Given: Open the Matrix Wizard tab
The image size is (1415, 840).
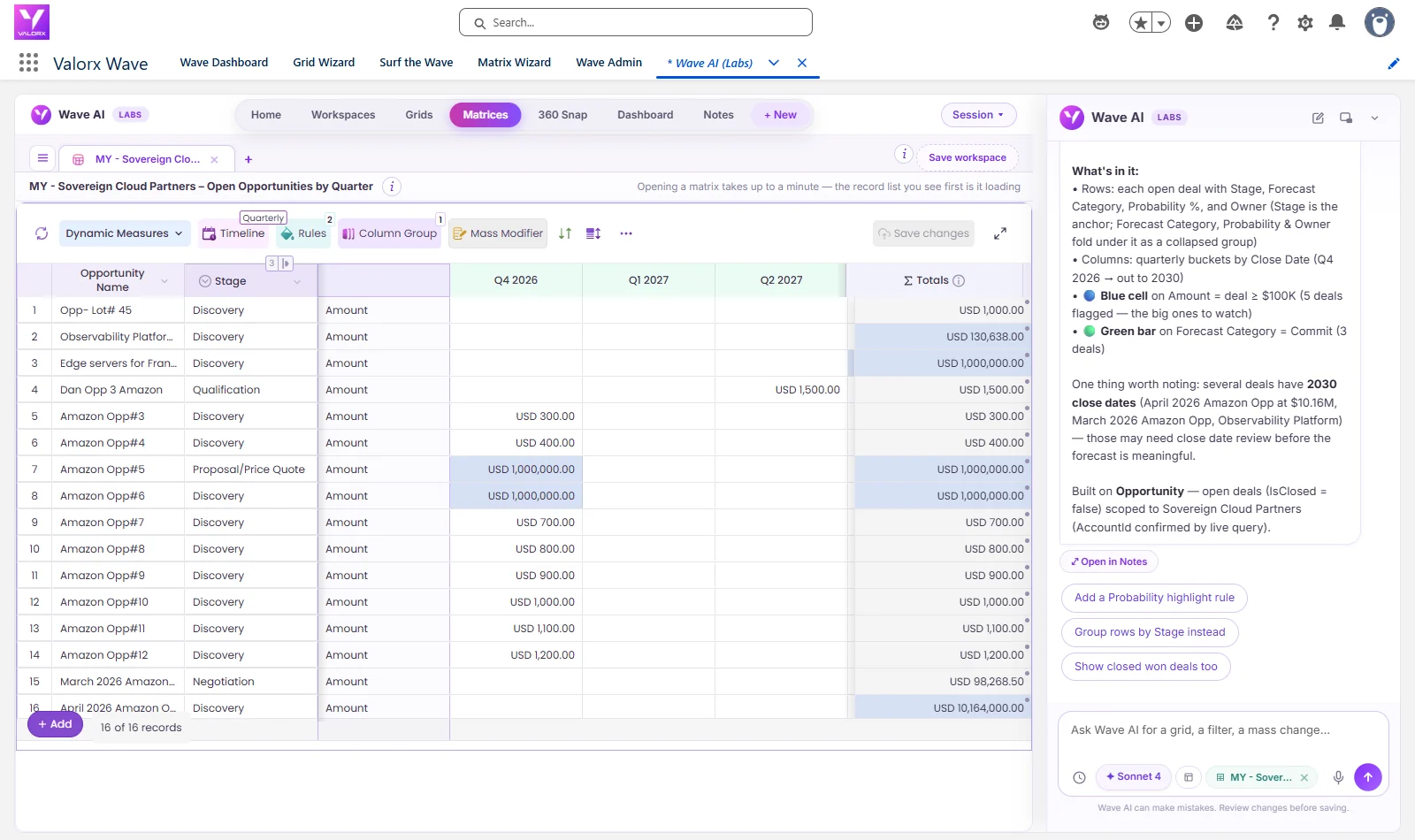Looking at the screenshot, I should click(514, 62).
